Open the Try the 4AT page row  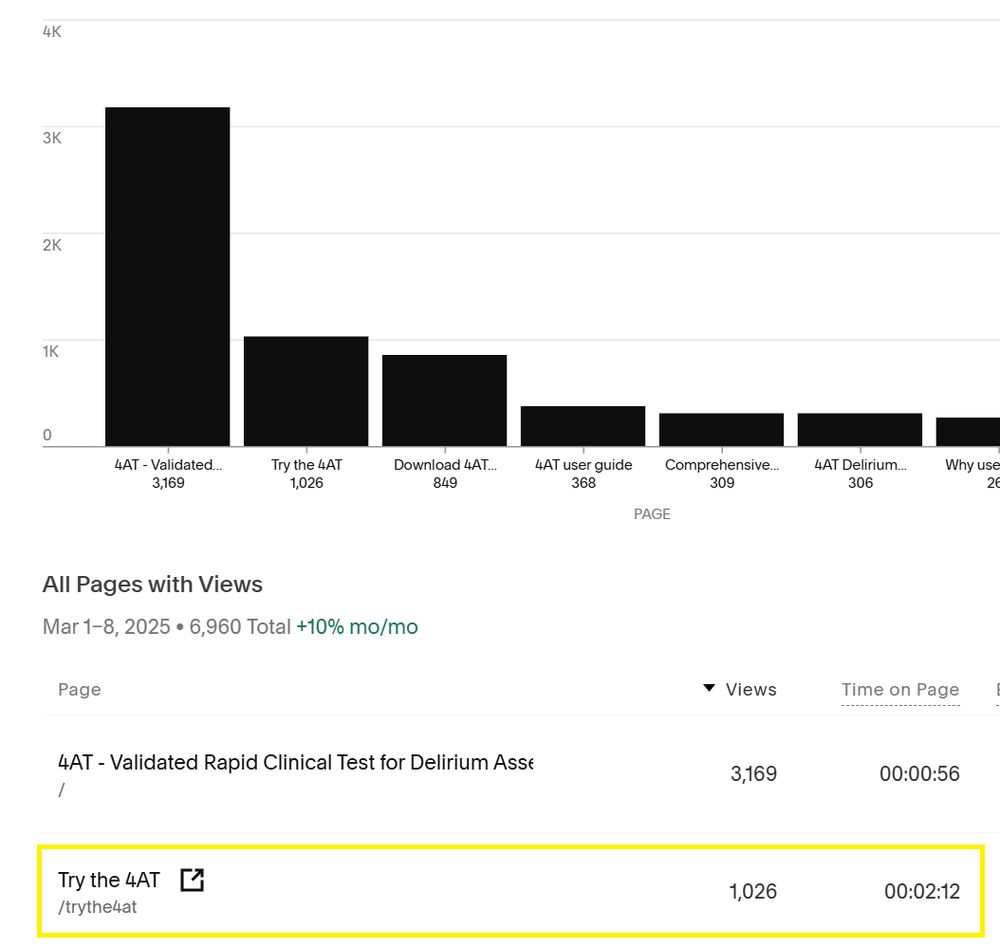[511, 891]
